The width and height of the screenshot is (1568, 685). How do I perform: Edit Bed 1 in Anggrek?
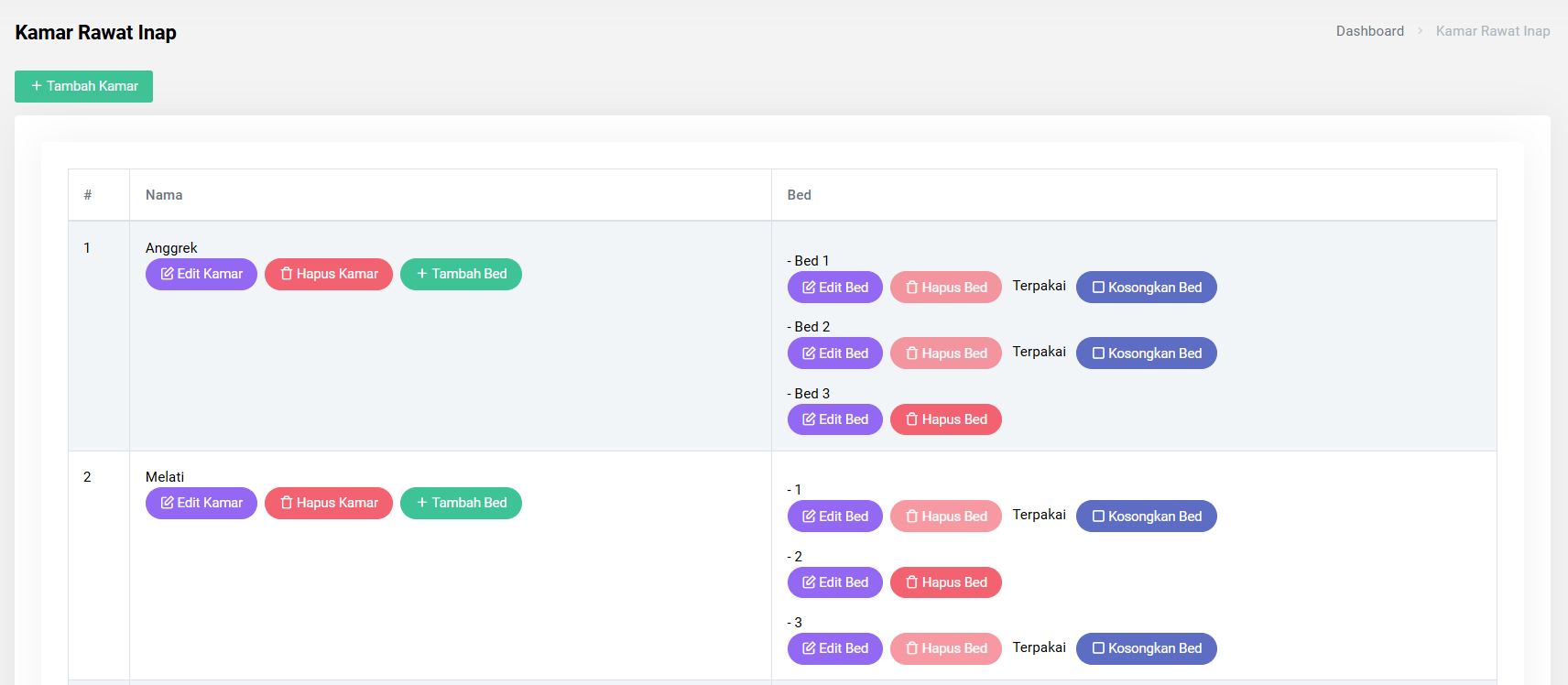835,288
